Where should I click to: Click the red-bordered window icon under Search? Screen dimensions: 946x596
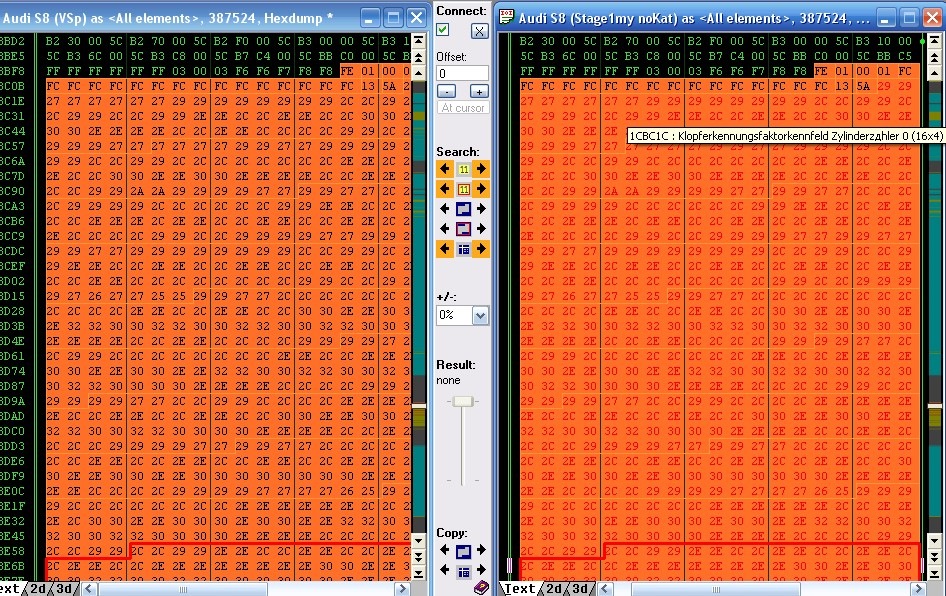[x=463, y=229]
